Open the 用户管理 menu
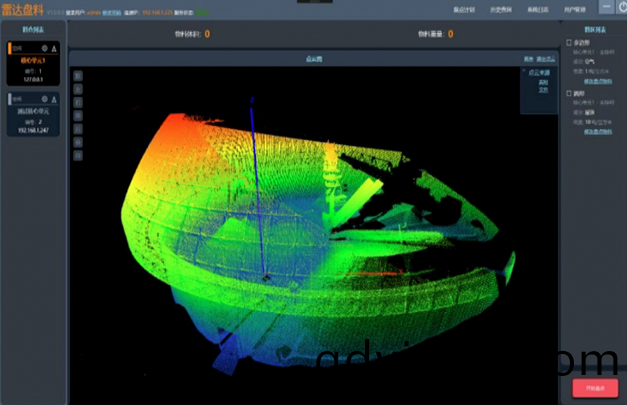627x405 pixels. 575,8
